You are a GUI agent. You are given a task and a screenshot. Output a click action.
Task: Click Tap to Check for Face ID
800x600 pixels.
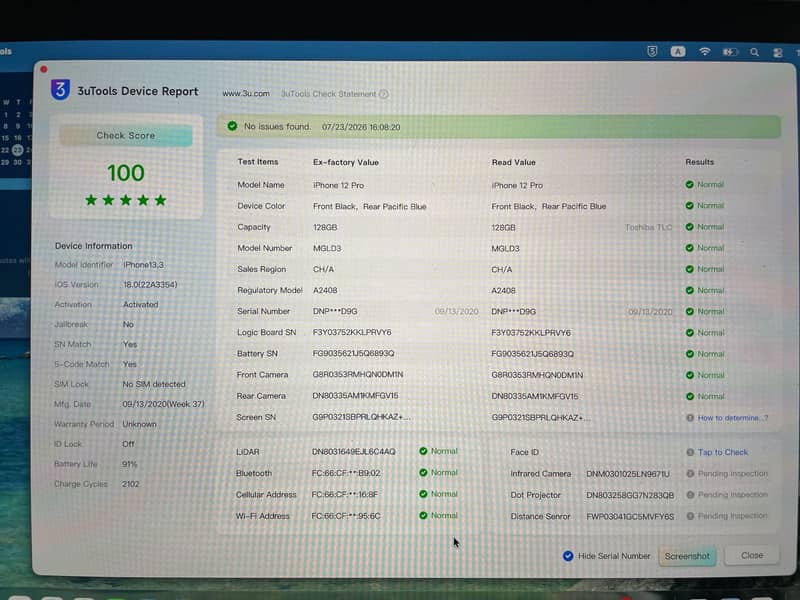click(x=722, y=452)
